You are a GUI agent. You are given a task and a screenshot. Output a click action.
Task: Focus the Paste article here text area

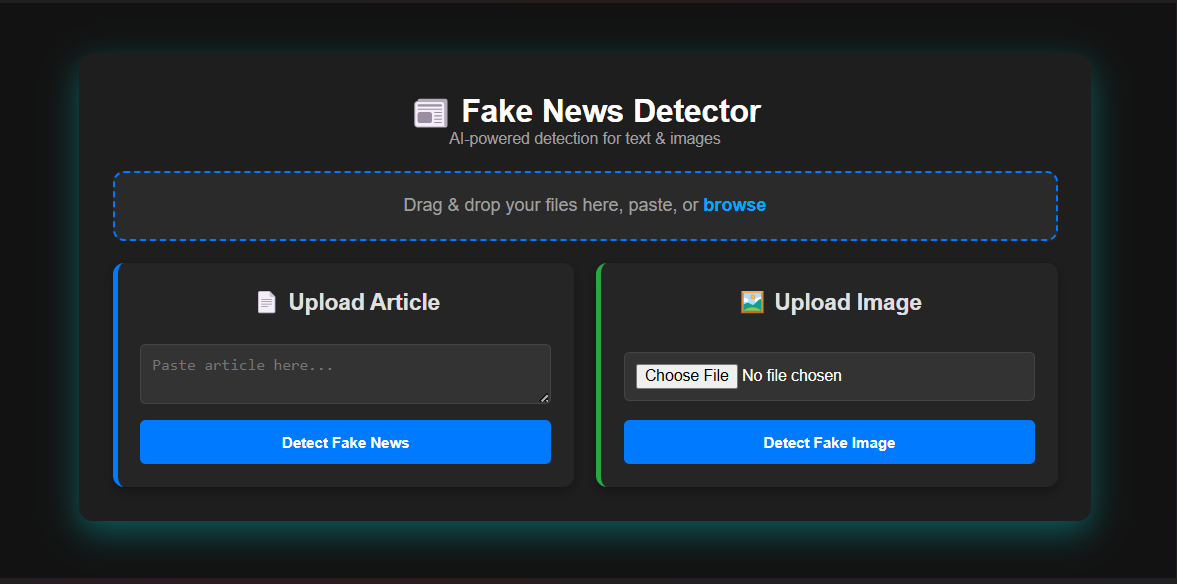click(345, 374)
